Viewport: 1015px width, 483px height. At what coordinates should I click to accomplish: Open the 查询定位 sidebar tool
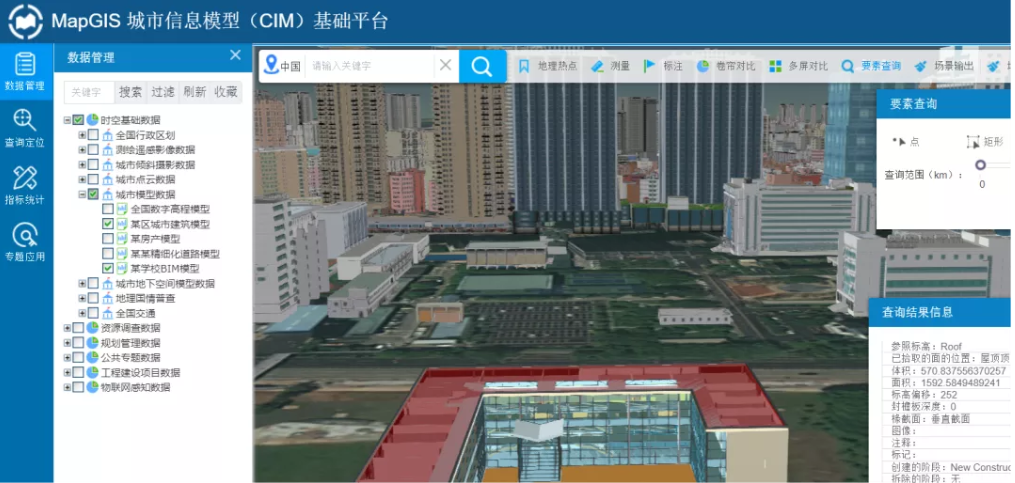click(25, 128)
